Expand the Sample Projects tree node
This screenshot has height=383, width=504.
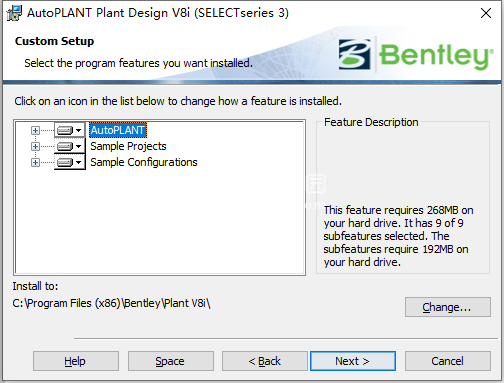tap(35, 146)
